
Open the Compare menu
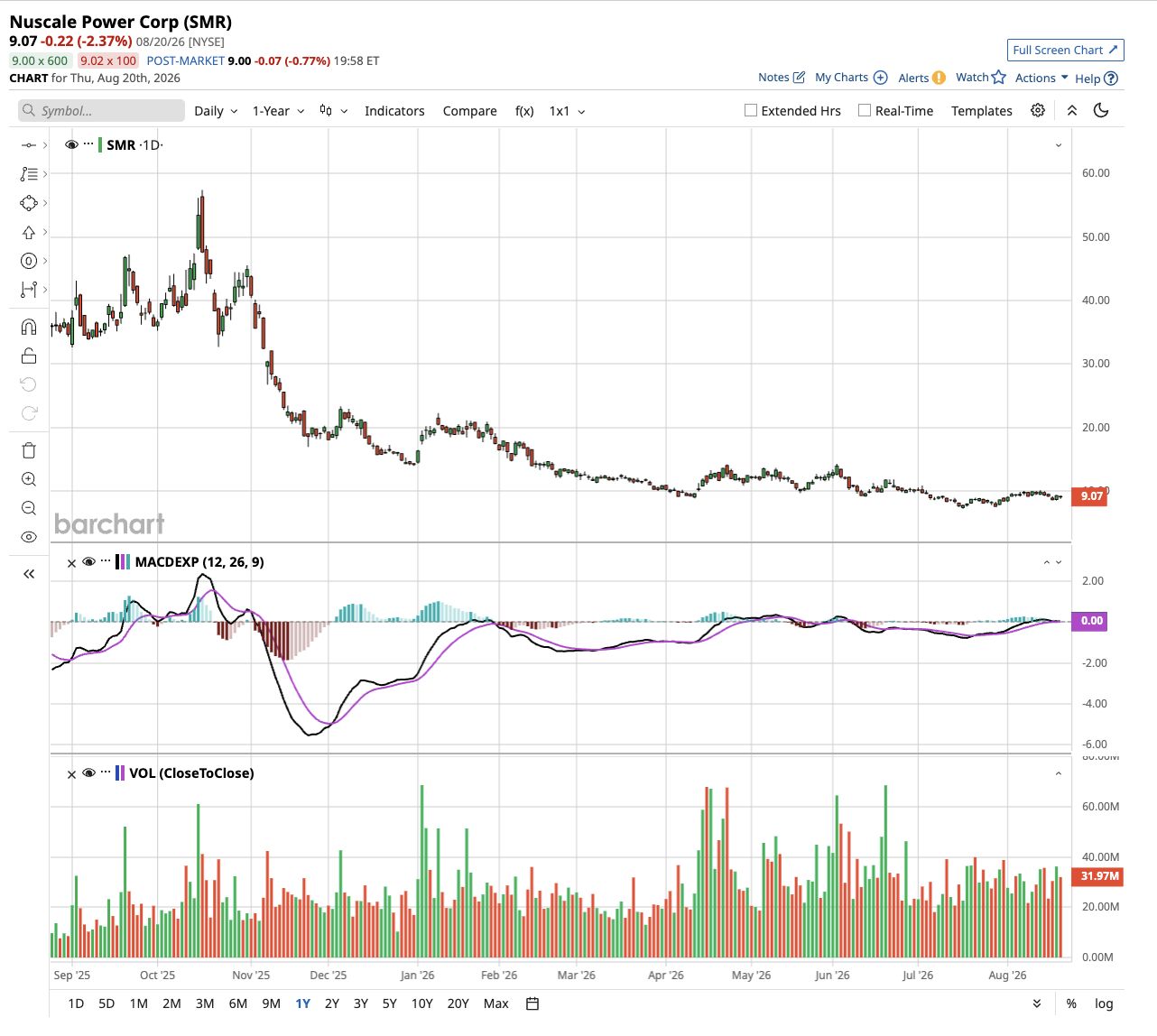pos(469,111)
